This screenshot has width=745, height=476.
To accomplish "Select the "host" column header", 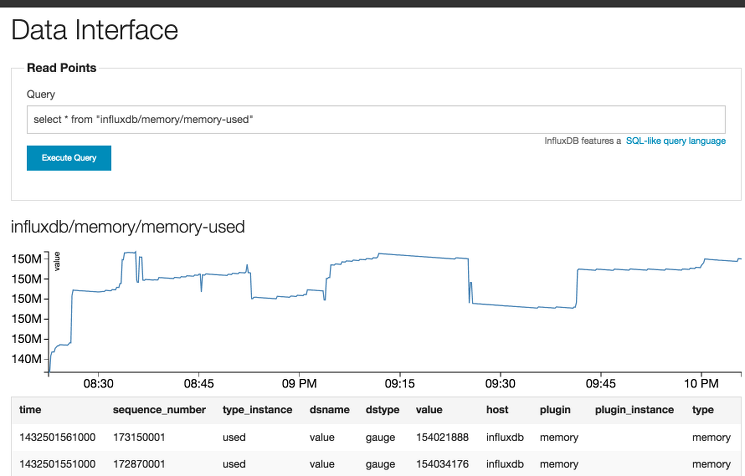I will (497, 409).
